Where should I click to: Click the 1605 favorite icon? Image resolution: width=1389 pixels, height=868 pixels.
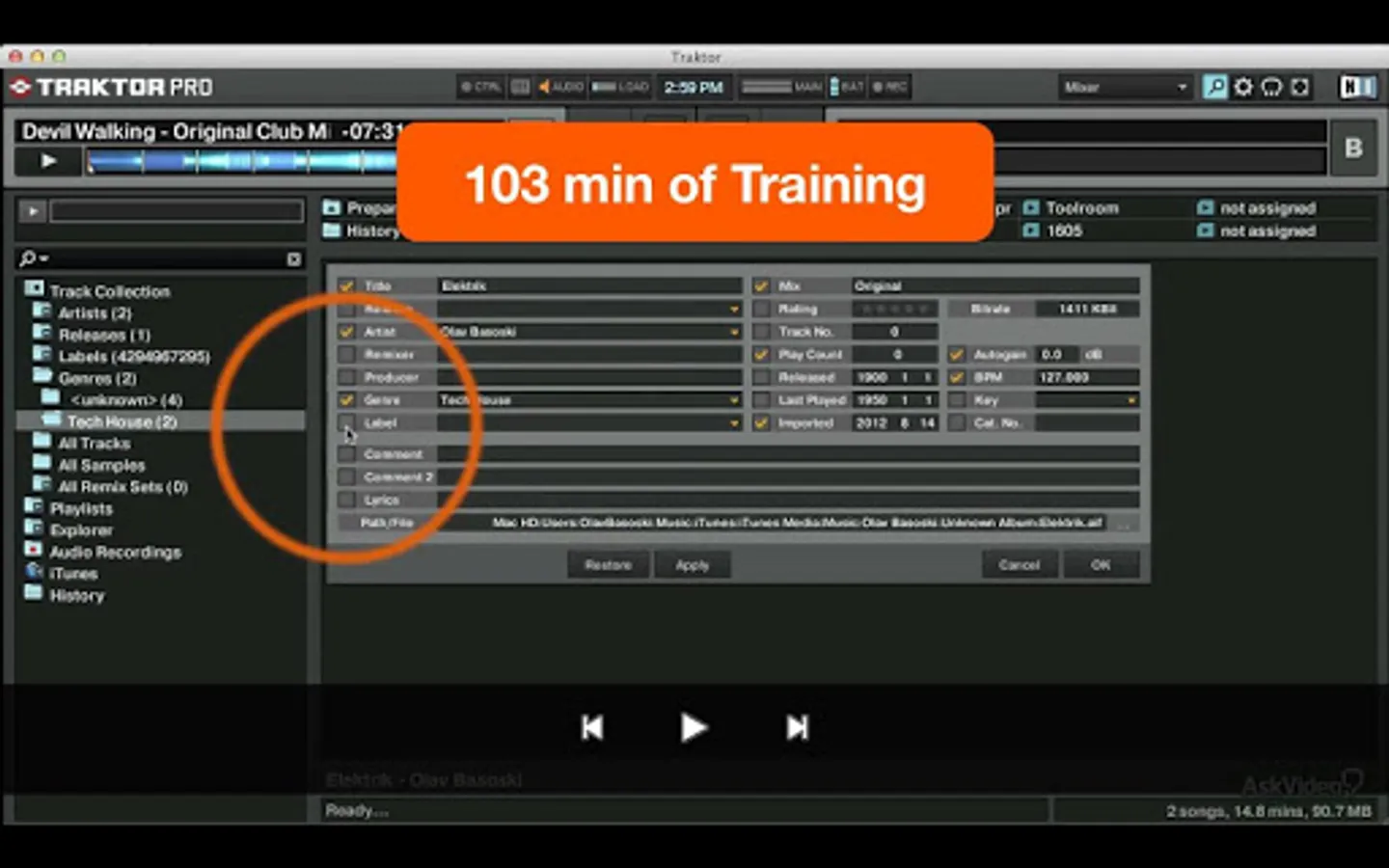[1031, 231]
